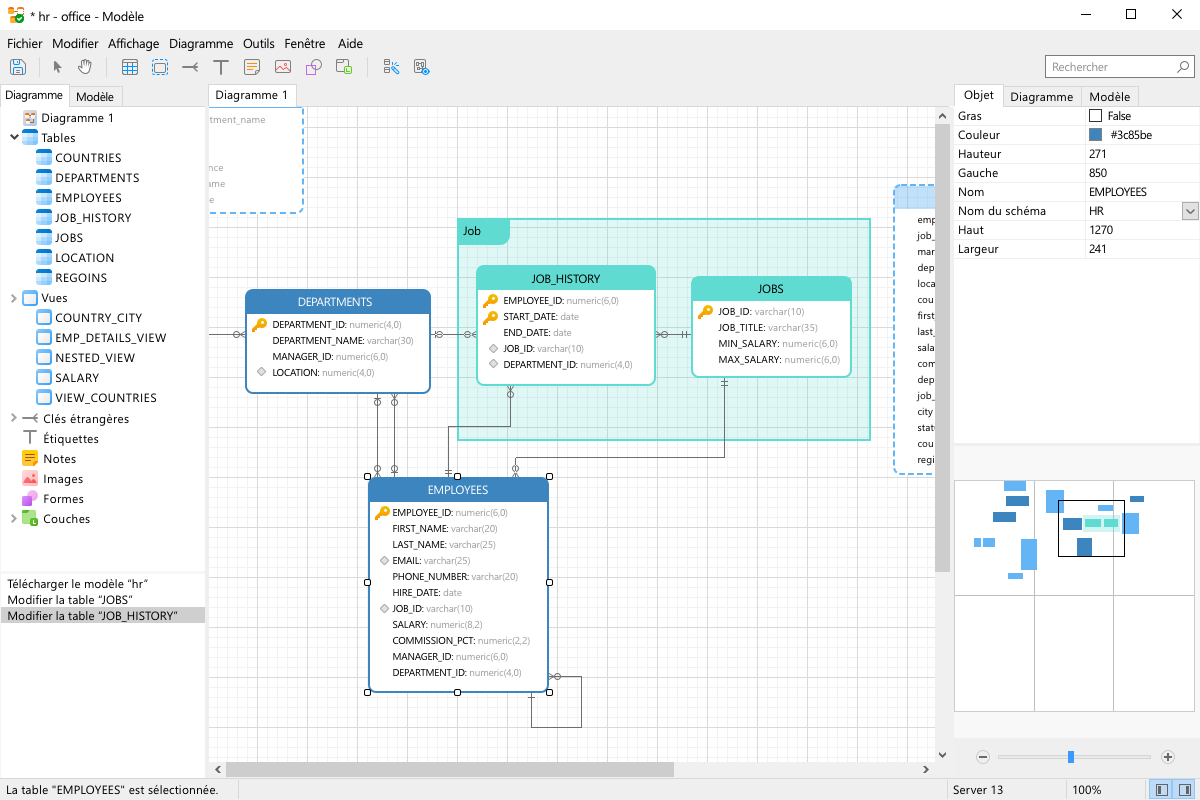This screenshot has width=1200, height=800.
Task: Select the COUNTRIES table in tree
Action: pyautogui.click(x=88, y=158)
